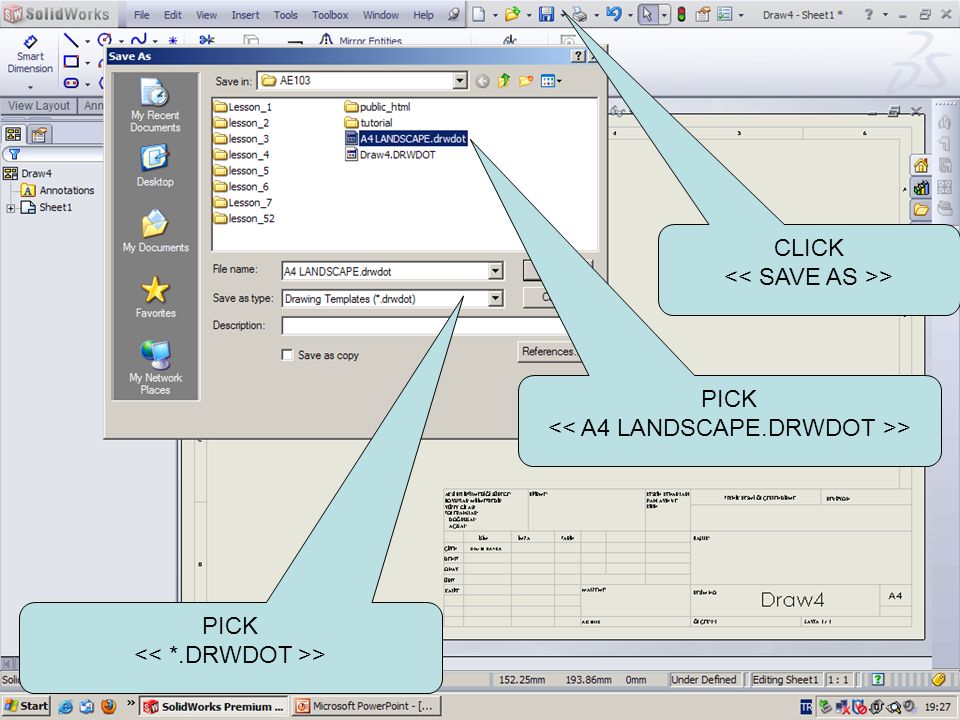The height and width of the screenshot is (720, 960).
Task: Open the Insert menu
Action: pos(245,15)
